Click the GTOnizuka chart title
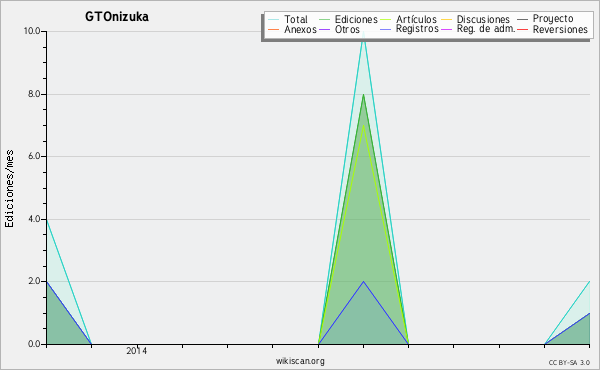The height and width of the screenshot is (370, 600). tap(117, 17)
